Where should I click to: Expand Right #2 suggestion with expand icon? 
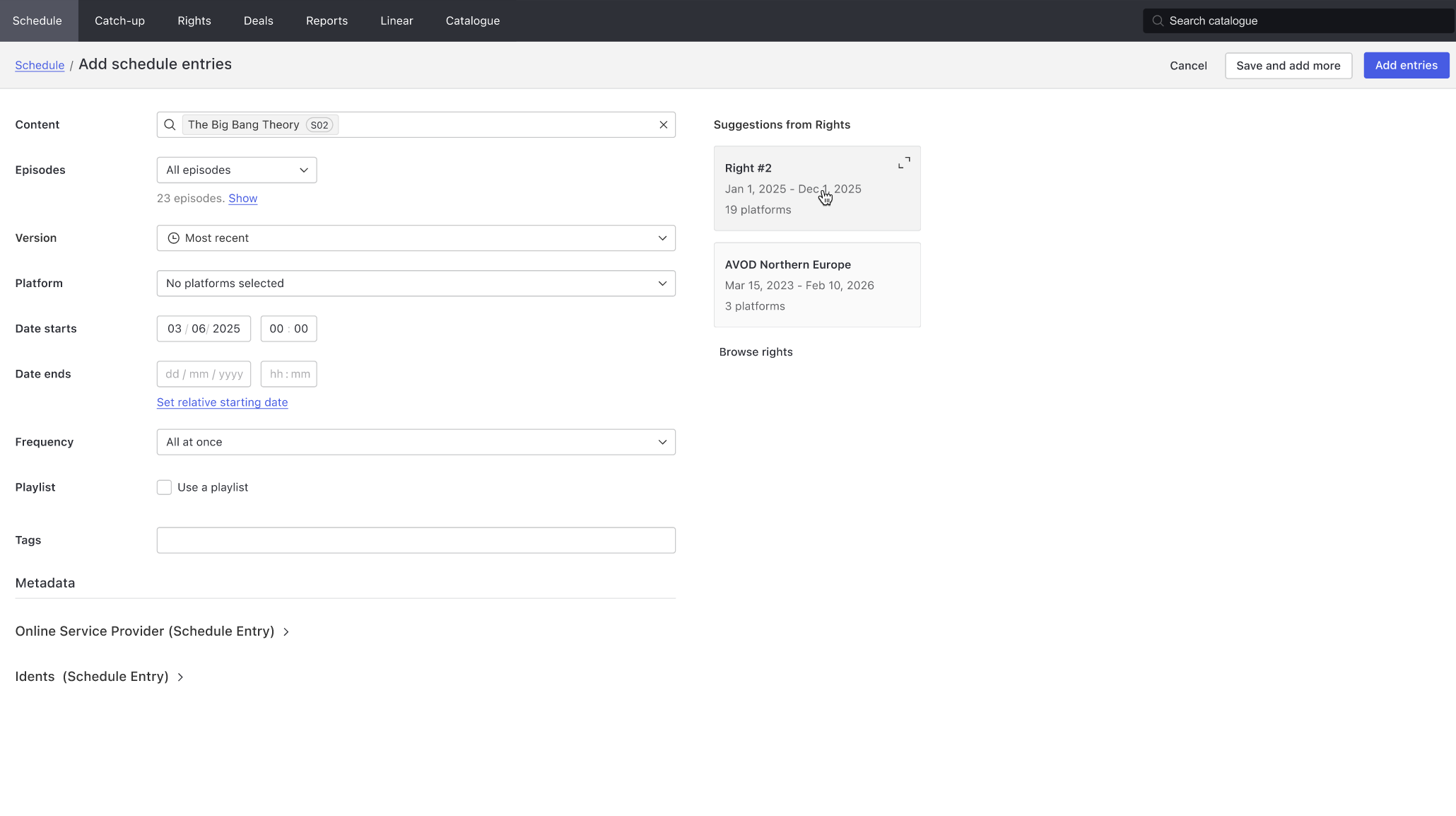point(903,163)
